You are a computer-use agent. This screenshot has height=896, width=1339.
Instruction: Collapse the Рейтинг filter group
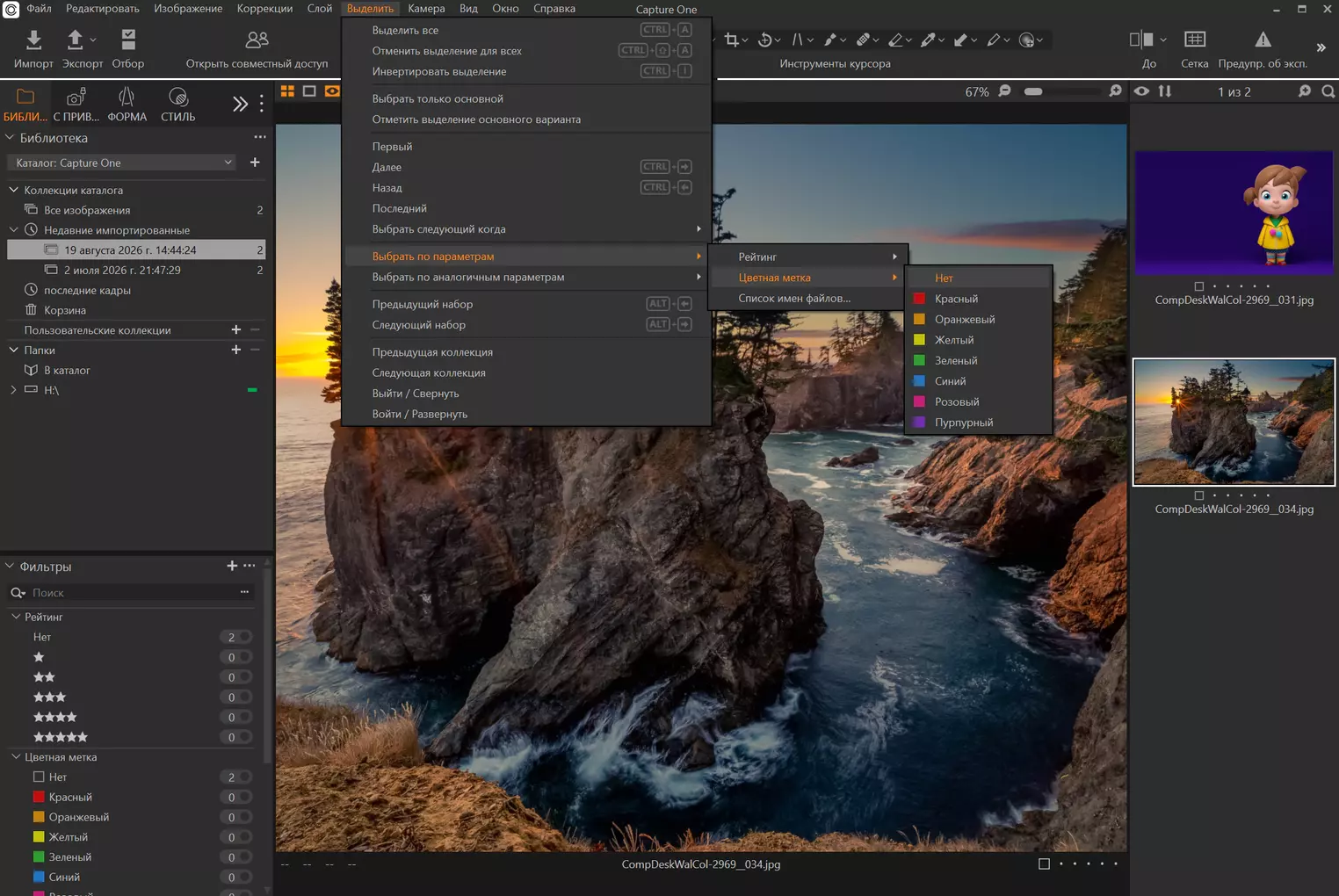tap(16, 617)
